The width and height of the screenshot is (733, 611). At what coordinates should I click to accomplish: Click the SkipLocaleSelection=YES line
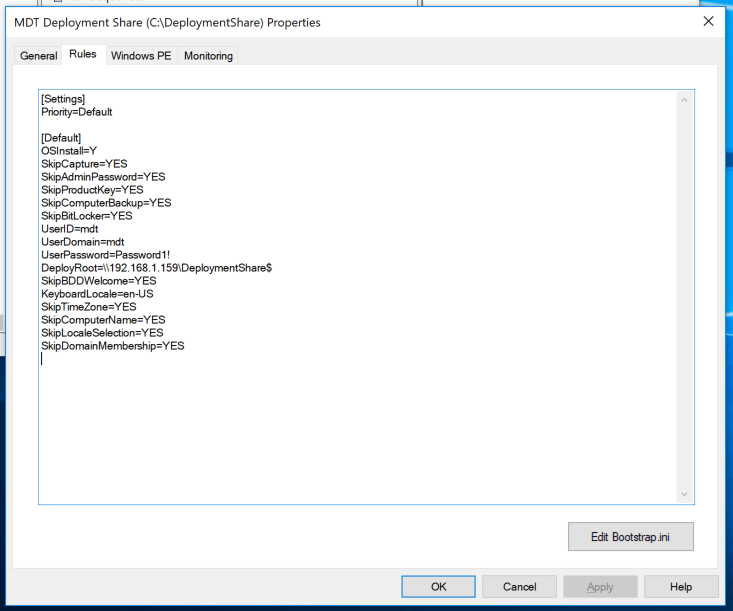click(102, 333)
